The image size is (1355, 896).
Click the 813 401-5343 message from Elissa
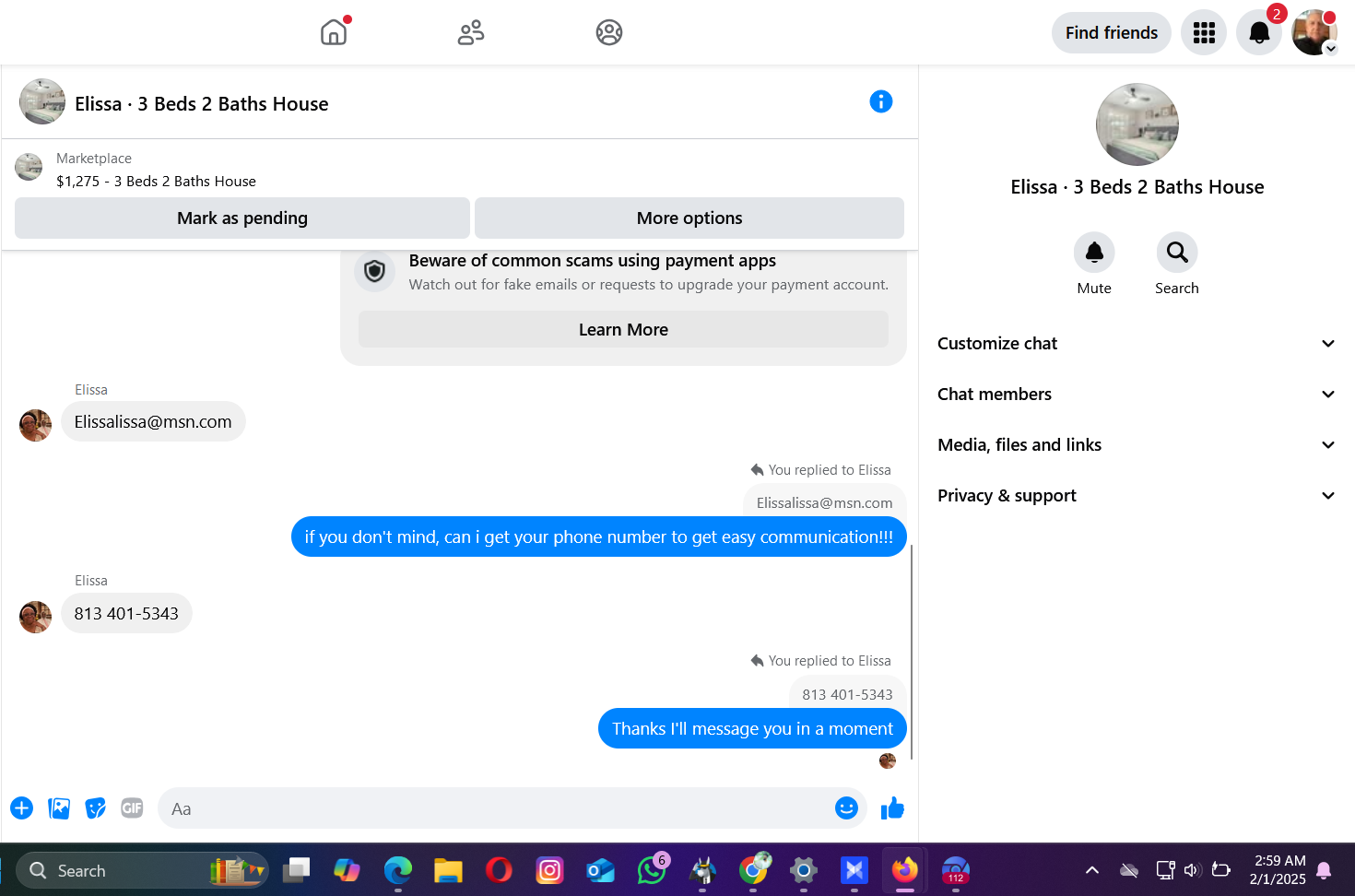tap(126, 613)
